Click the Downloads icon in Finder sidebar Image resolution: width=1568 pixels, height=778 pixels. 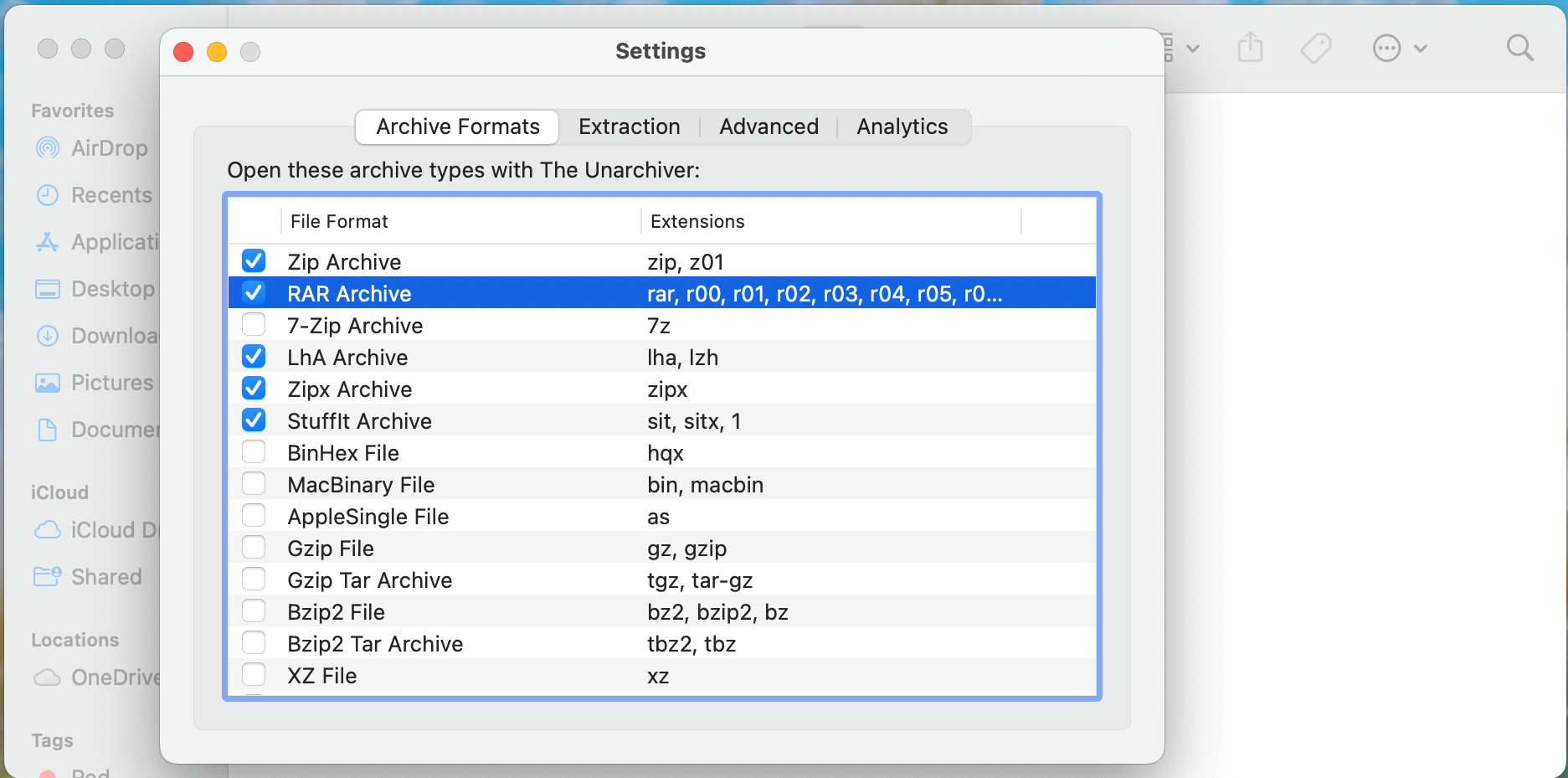point(48,336)
